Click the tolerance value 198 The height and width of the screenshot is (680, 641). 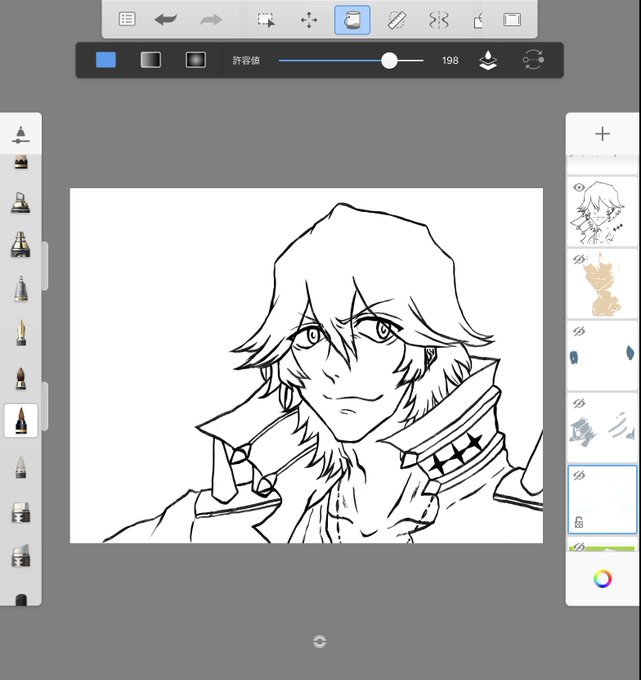pos(450,60)
